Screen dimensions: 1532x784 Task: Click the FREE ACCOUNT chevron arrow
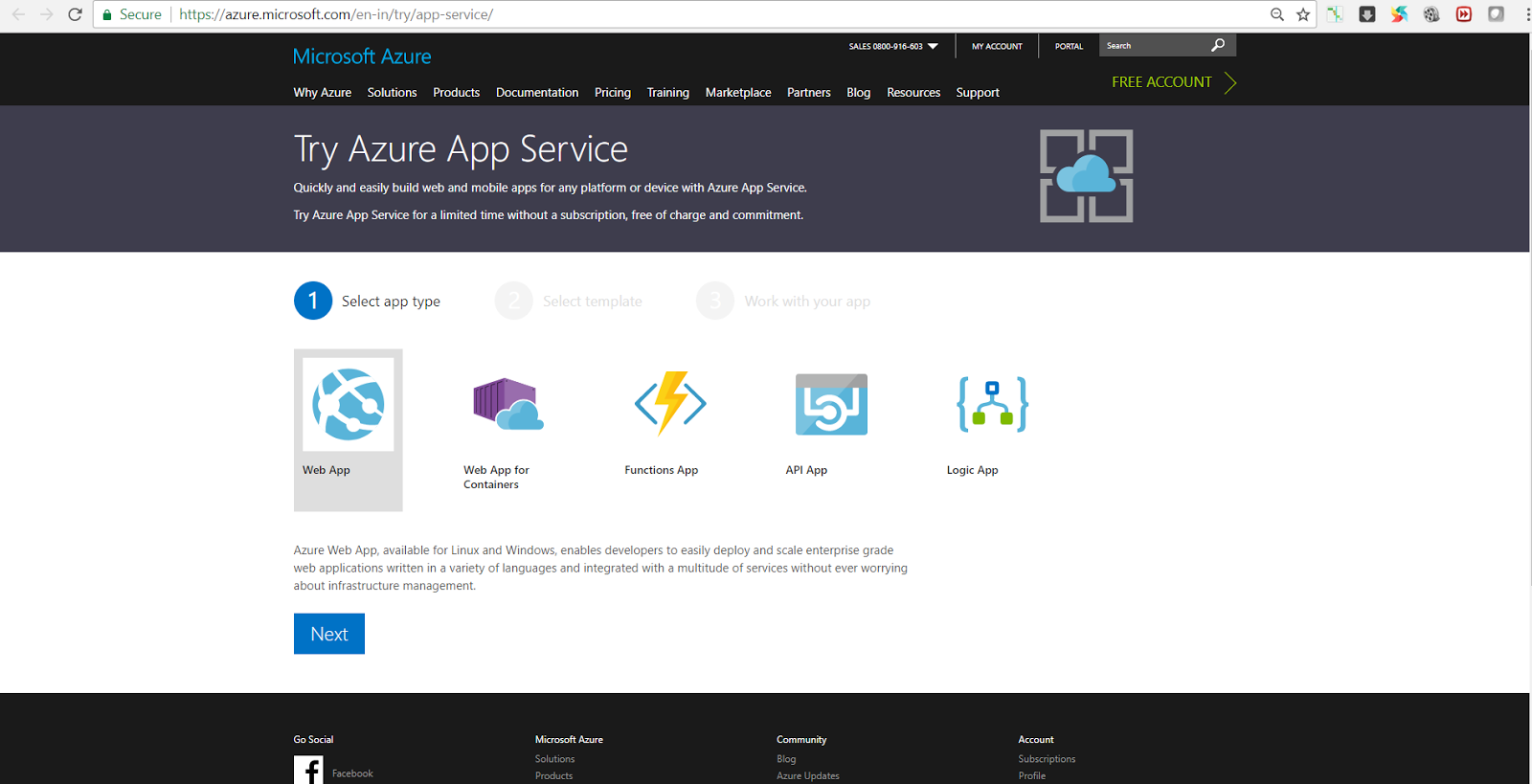pos(1230,82)
